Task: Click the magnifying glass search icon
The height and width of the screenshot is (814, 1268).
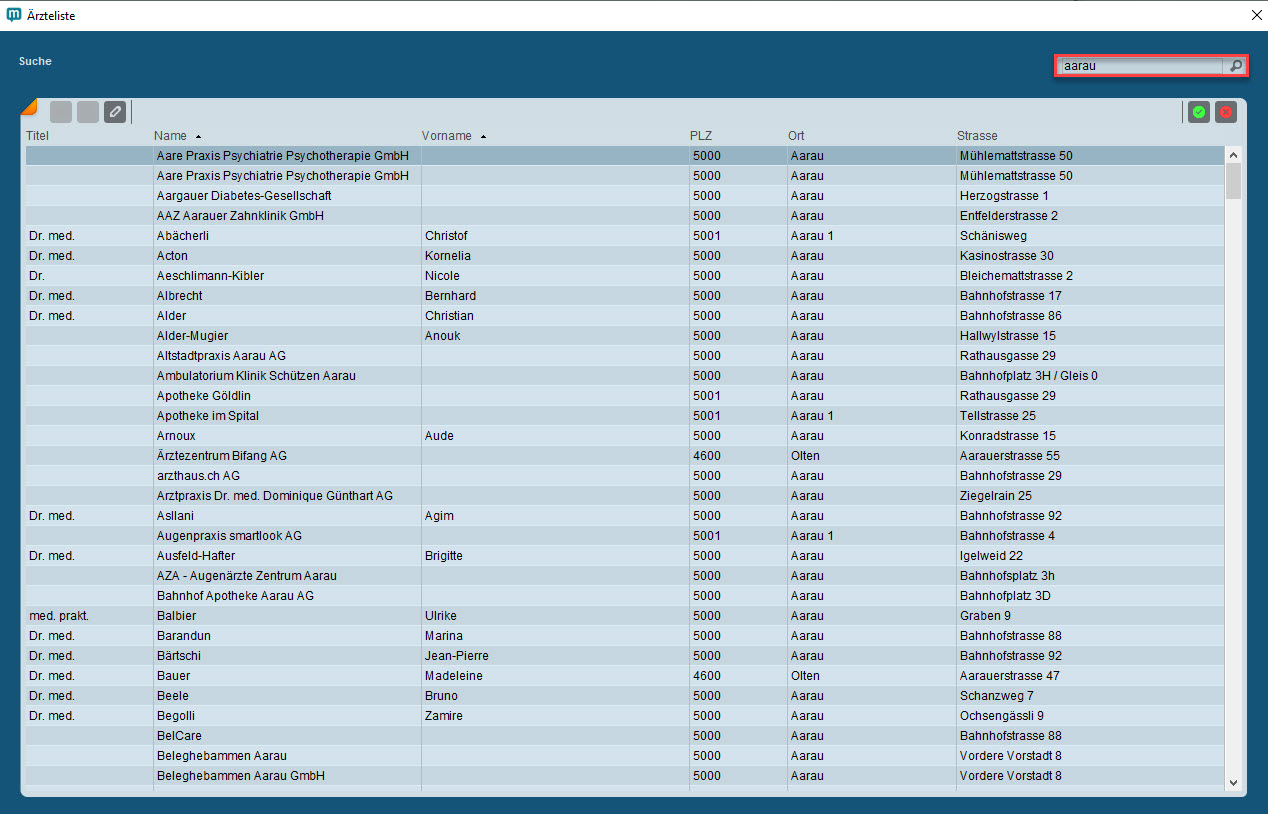Action: [1236, 66]
